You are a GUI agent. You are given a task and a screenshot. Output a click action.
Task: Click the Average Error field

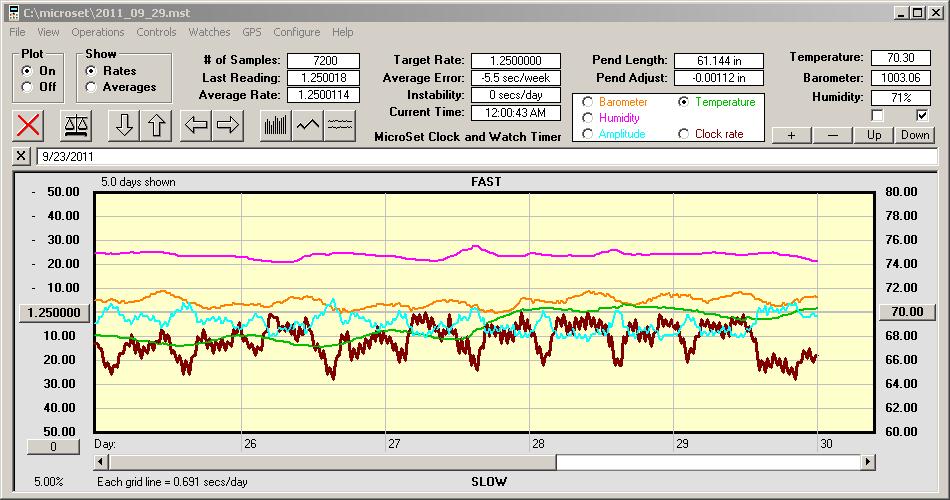coord(516,78)
